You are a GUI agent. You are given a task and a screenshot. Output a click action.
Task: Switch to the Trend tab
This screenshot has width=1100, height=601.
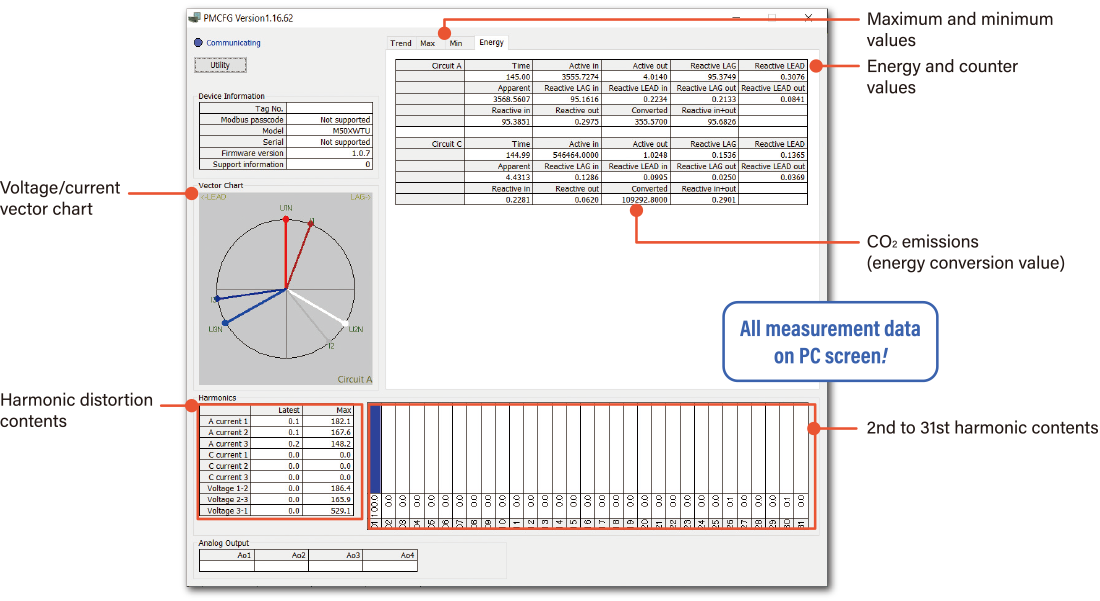[x=401, y=43]
